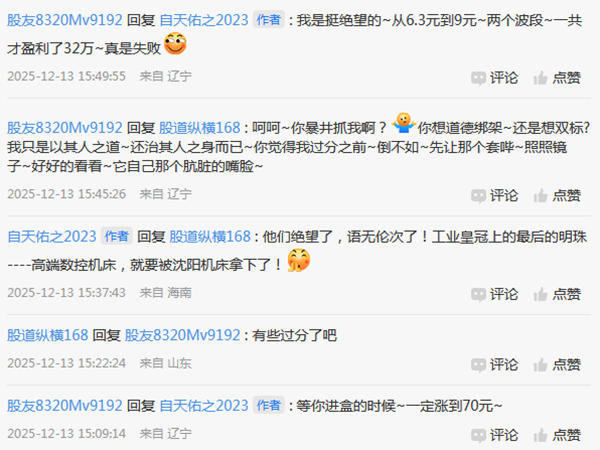
Task: Open 自天佑之2023 author name in third comment
Action: coord(52,236)
